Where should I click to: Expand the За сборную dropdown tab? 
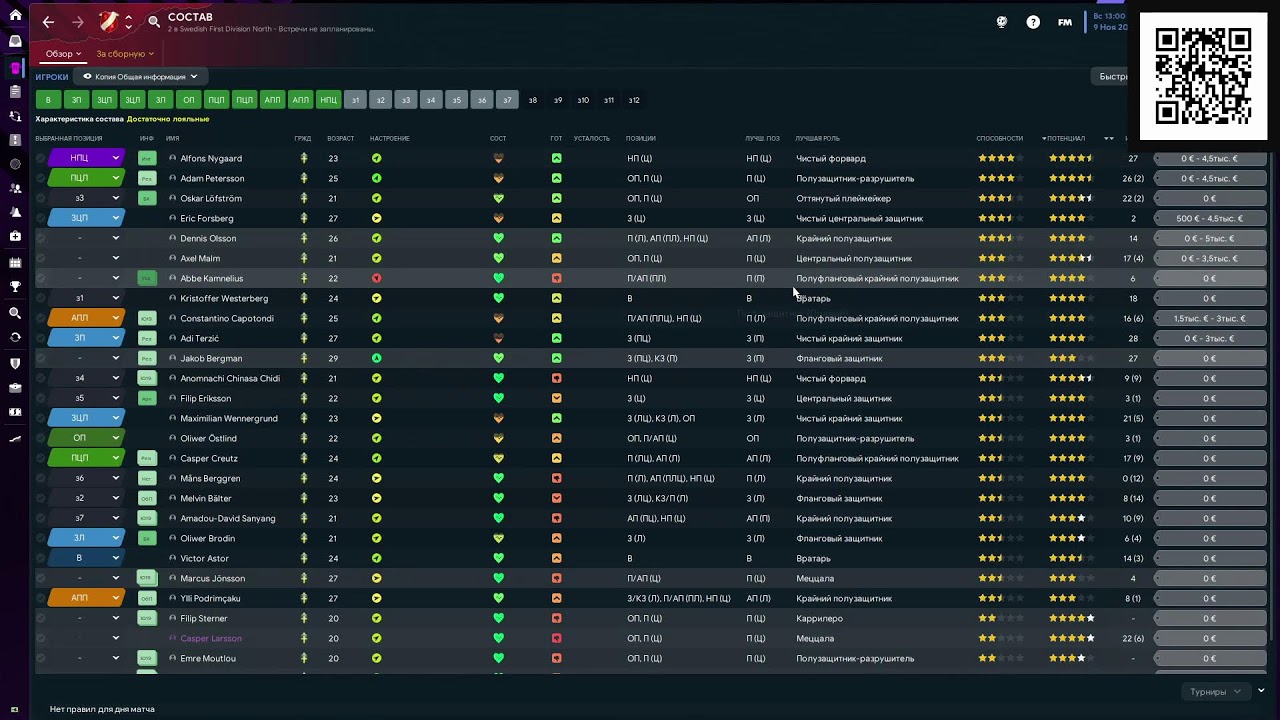coord(124,54)
